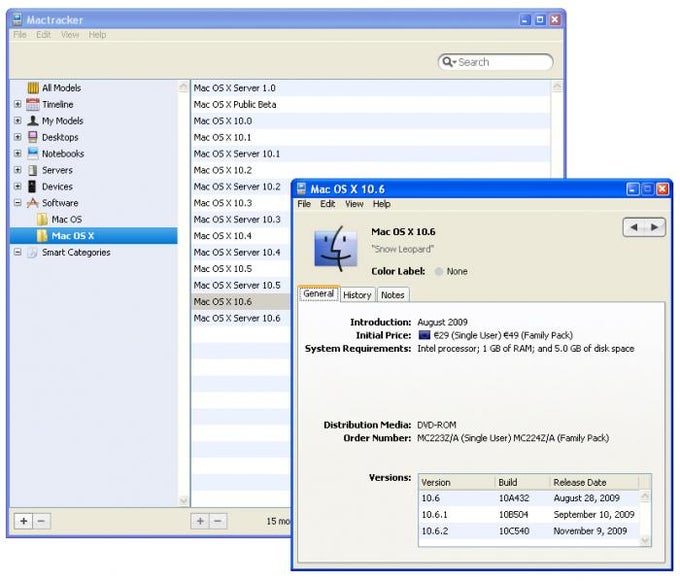Click the Notebooks laptop icon
Image resolution: width=680 pixels, height=581 pixels.
tap(33, 153)
